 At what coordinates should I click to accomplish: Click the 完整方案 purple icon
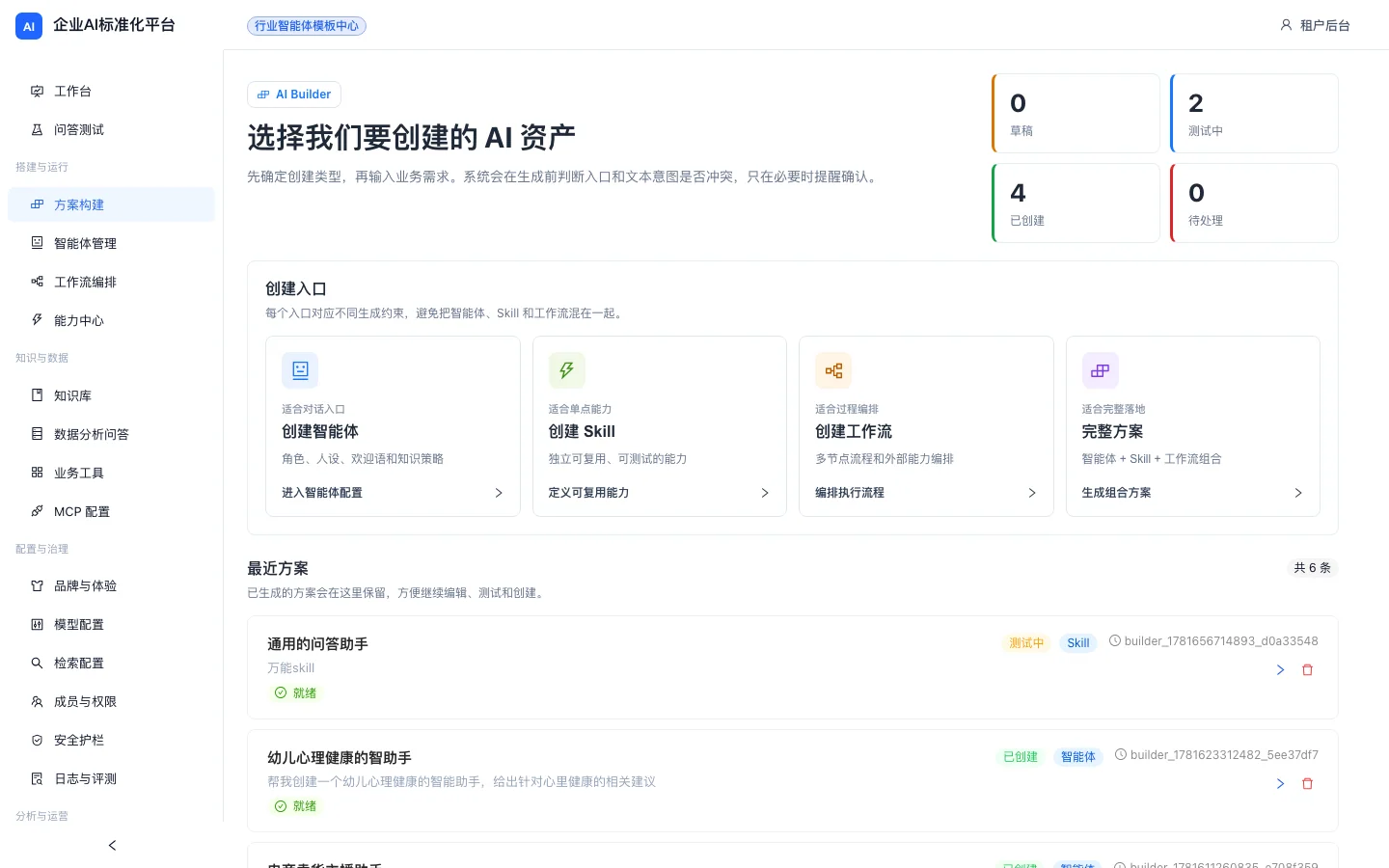coord(1100,370)
